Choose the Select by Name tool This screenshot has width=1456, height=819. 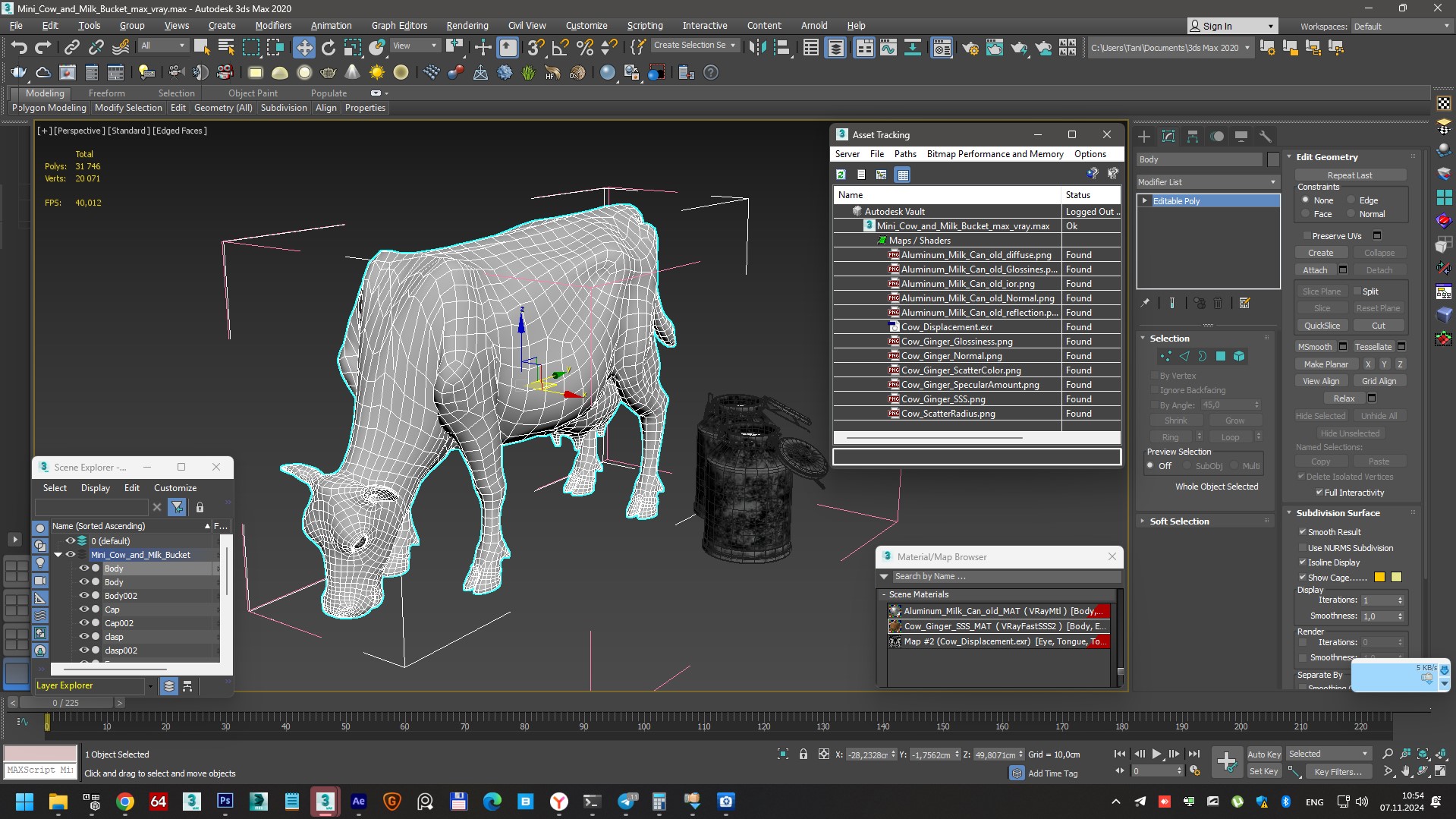click(x=226, y=48)
